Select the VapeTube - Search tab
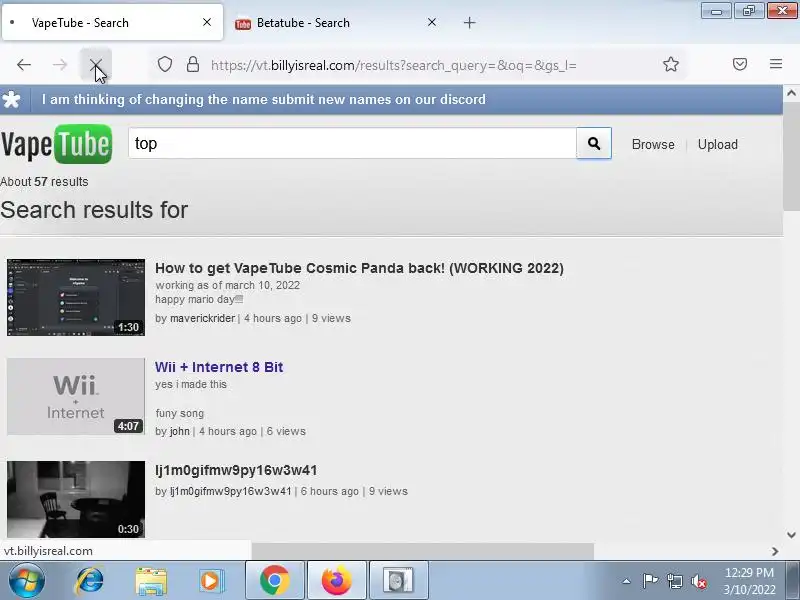Viewport: 800px width, 600px height. pyautogui.click(x=112, y=22)
